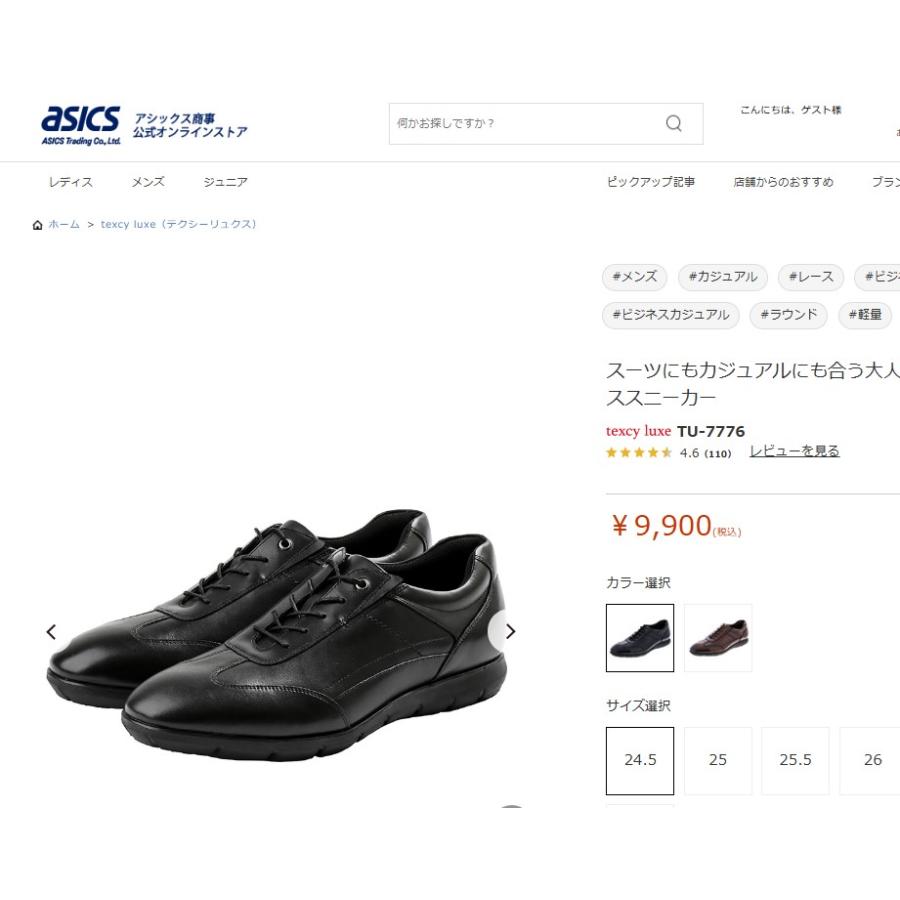The image size is (900, 900).
Task: Show the next product image arrow
Action: tap(510, 631)
